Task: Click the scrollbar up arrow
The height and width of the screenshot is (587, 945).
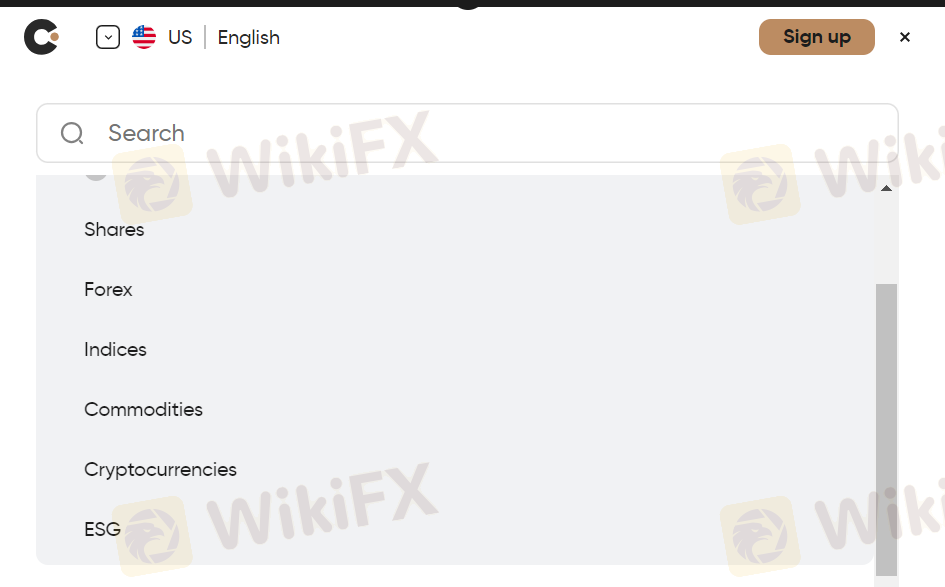Action: [x=886, y=188]
